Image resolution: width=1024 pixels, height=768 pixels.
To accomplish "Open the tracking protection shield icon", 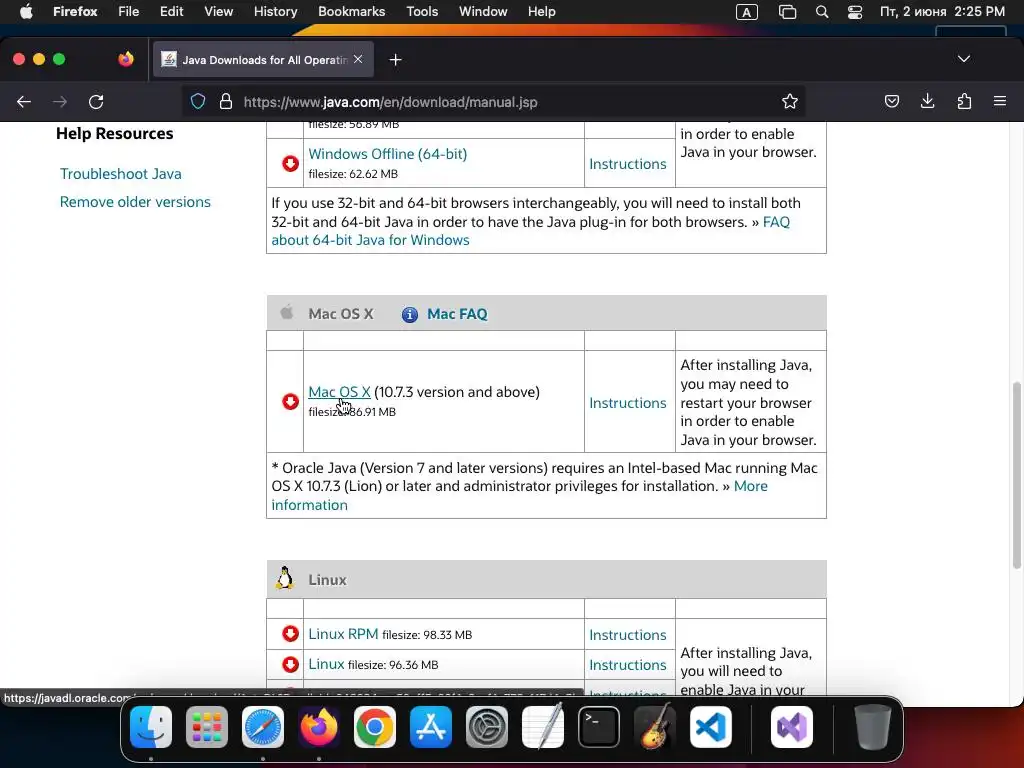I will click(x=198, y=102).
